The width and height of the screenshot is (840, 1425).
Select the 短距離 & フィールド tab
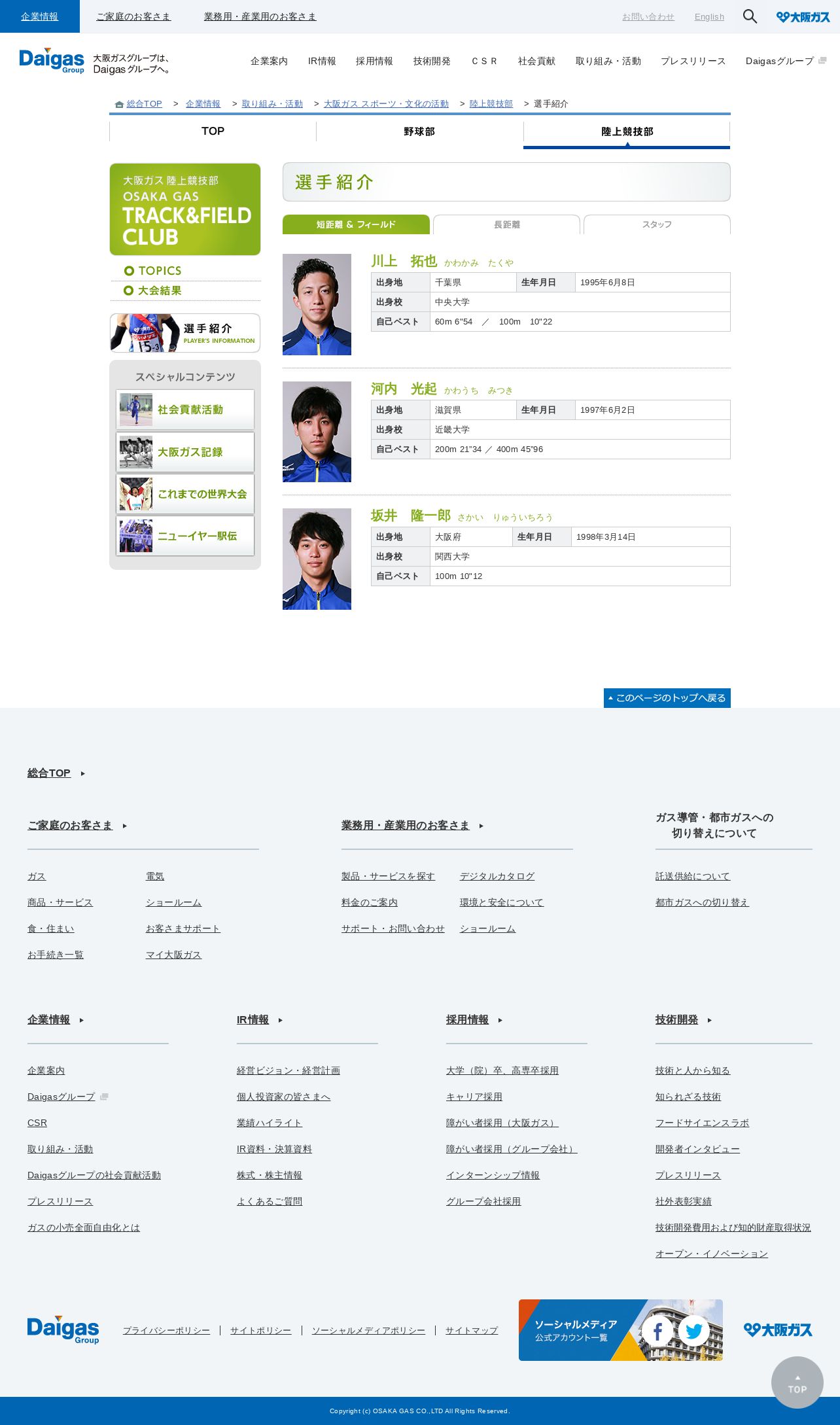[356, 224]
